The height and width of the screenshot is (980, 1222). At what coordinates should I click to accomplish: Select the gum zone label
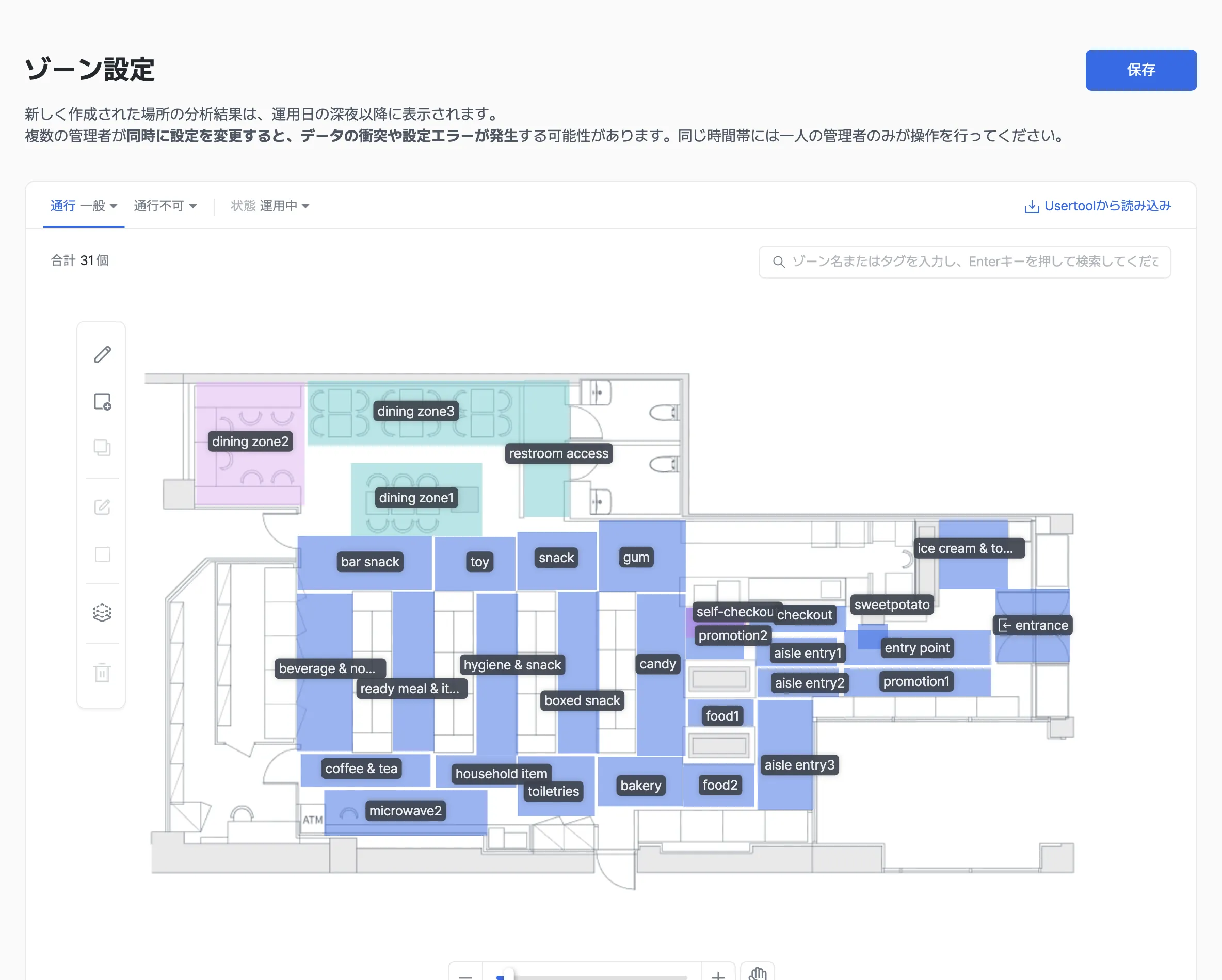pos(636,557)
